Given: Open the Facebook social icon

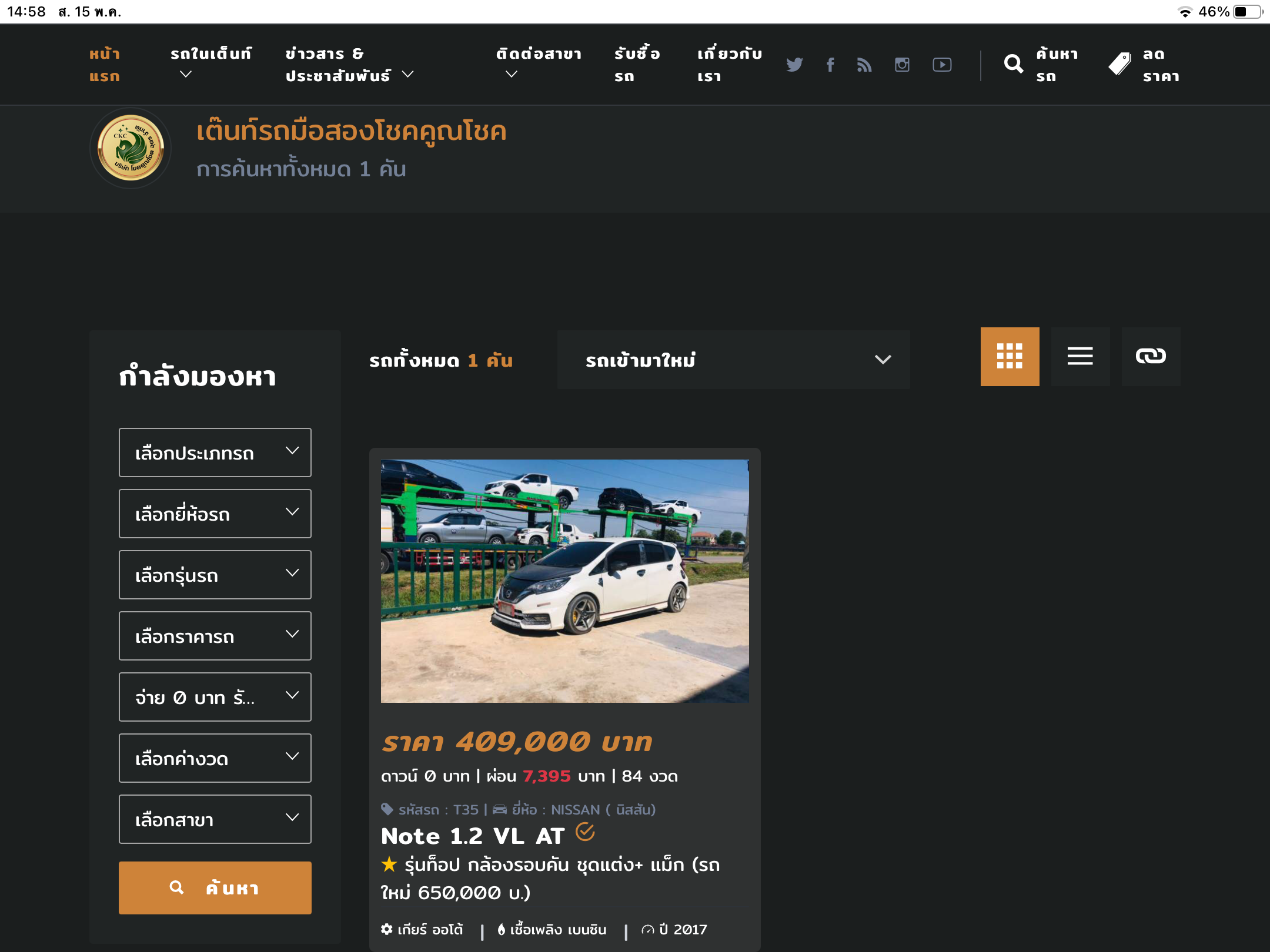Looking at the screenshot, I should (830, 65).
